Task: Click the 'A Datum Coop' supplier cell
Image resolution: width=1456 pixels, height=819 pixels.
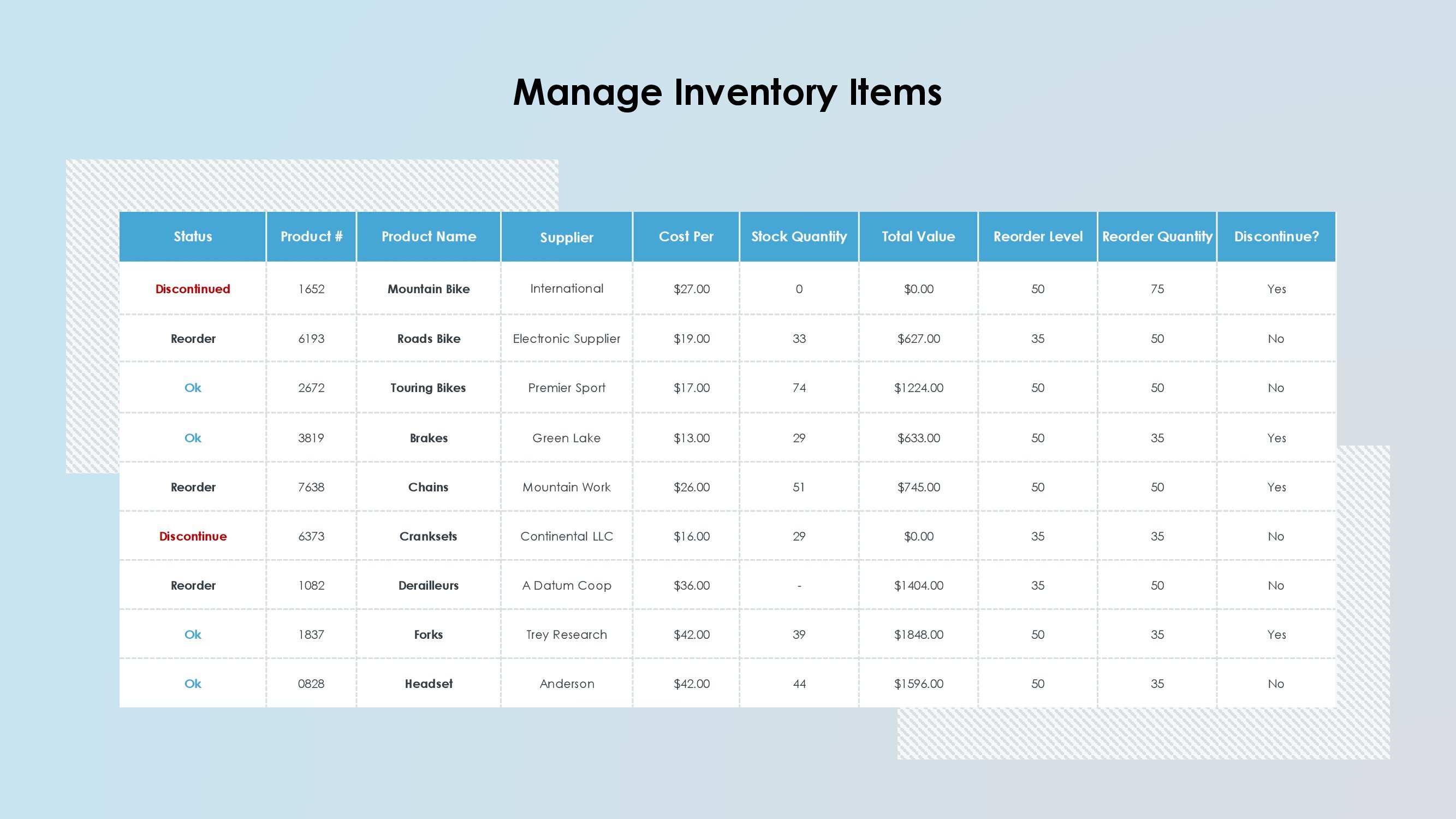Action: (x=566, y=585)
